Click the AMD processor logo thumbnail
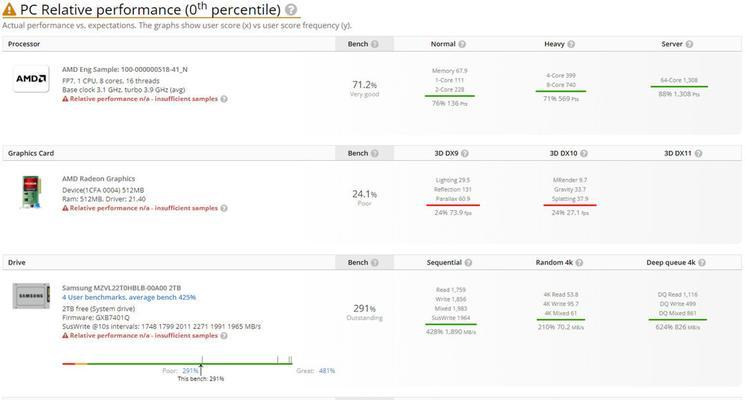746x400 pixels. click(x=31, y=78)
